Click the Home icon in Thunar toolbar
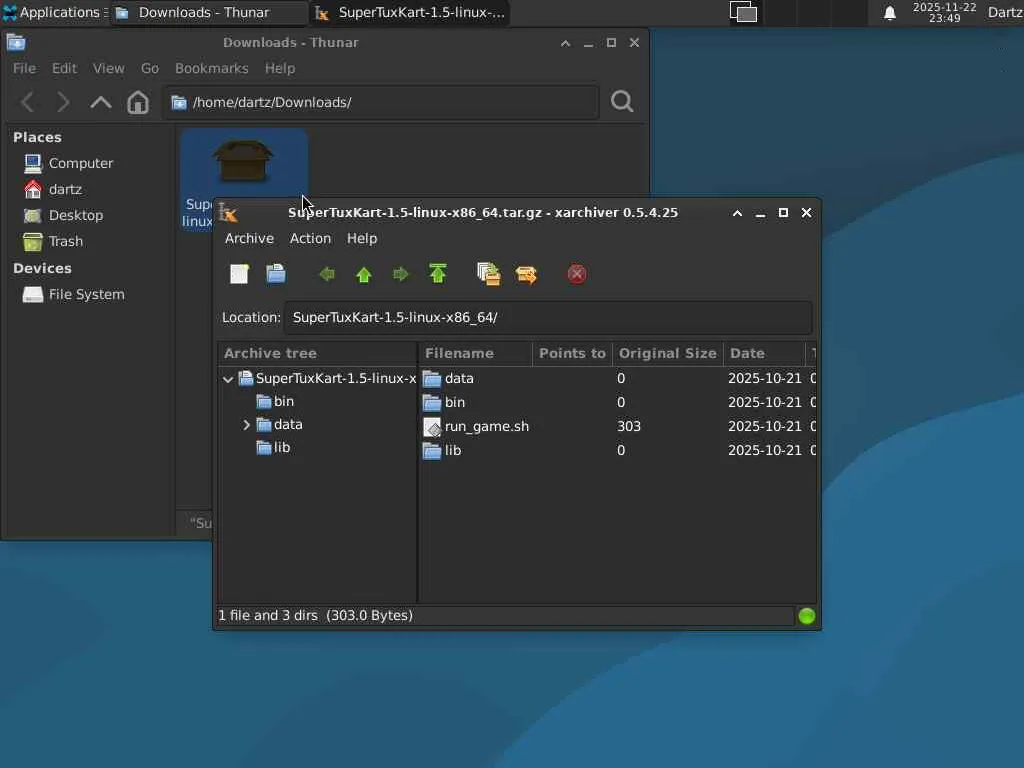Image resolution: width=1024 pixels, height=768 pixels. pyautogui.click(x=138, y=102)
